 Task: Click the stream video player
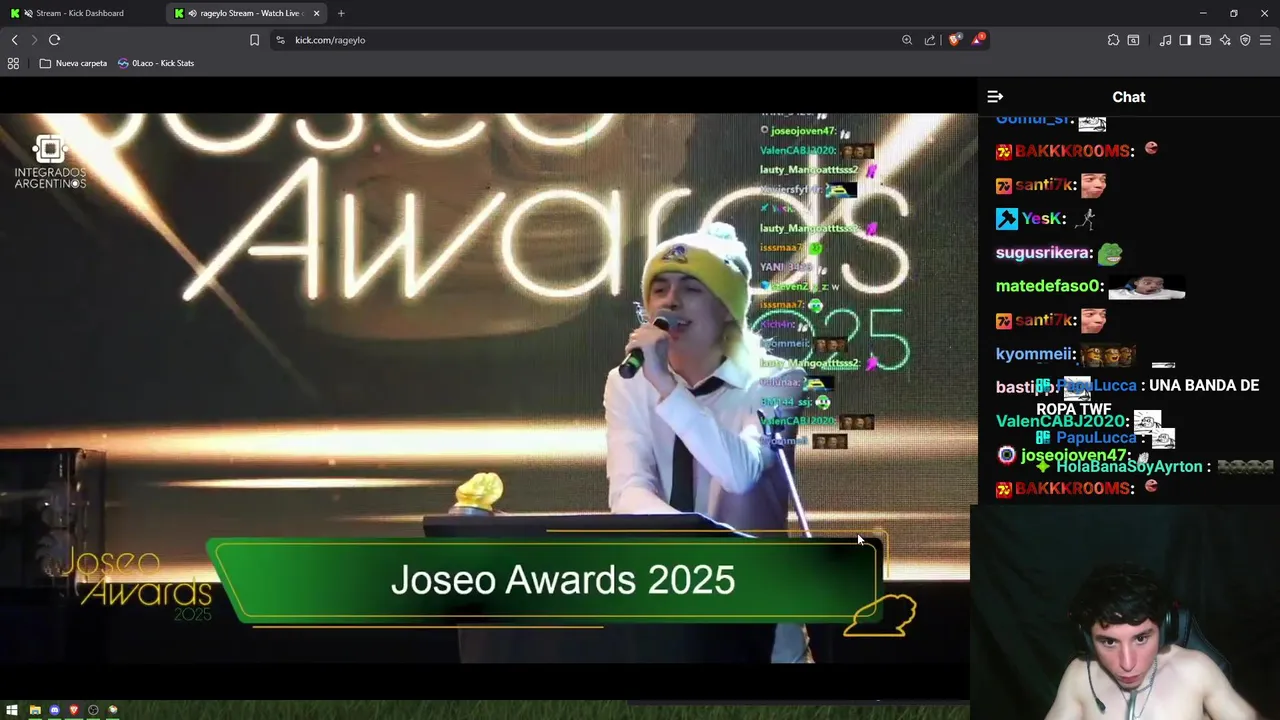[485, 388]
